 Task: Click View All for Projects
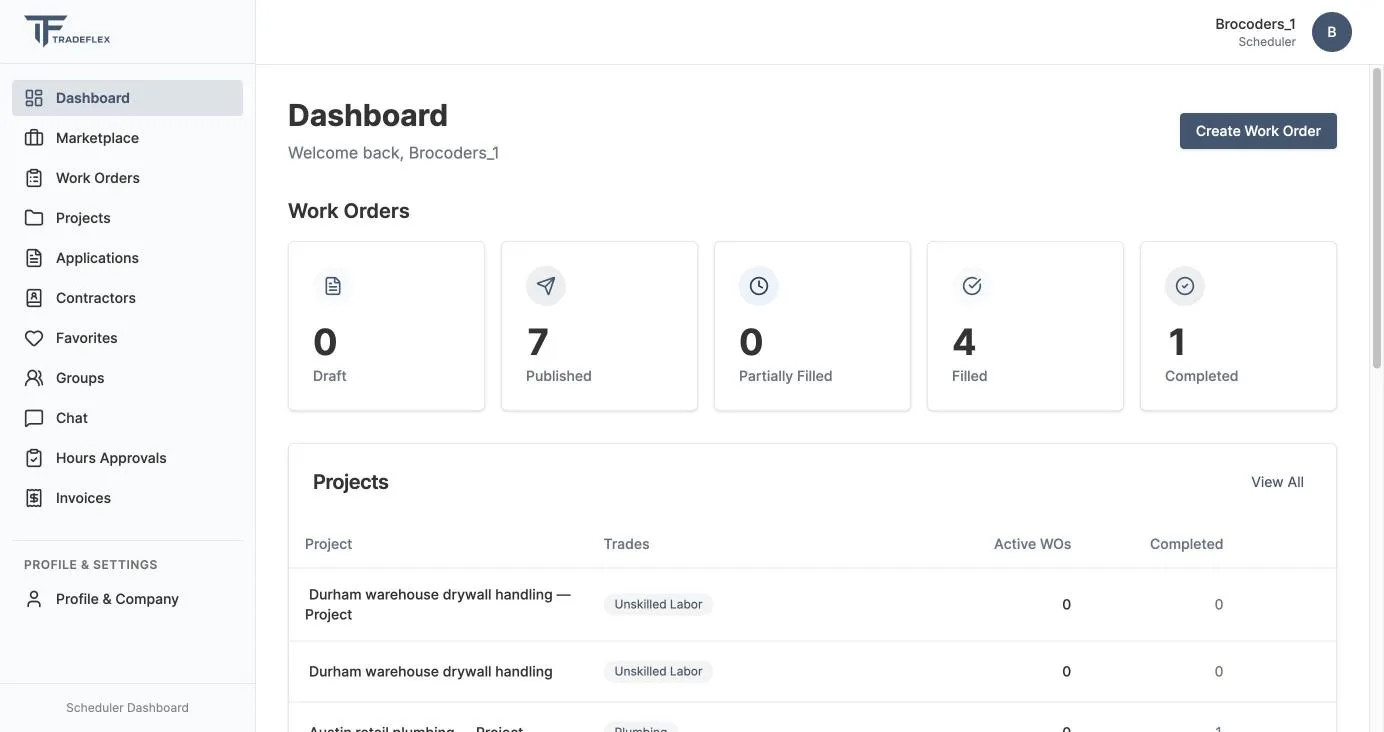(x=1277, y=482)
